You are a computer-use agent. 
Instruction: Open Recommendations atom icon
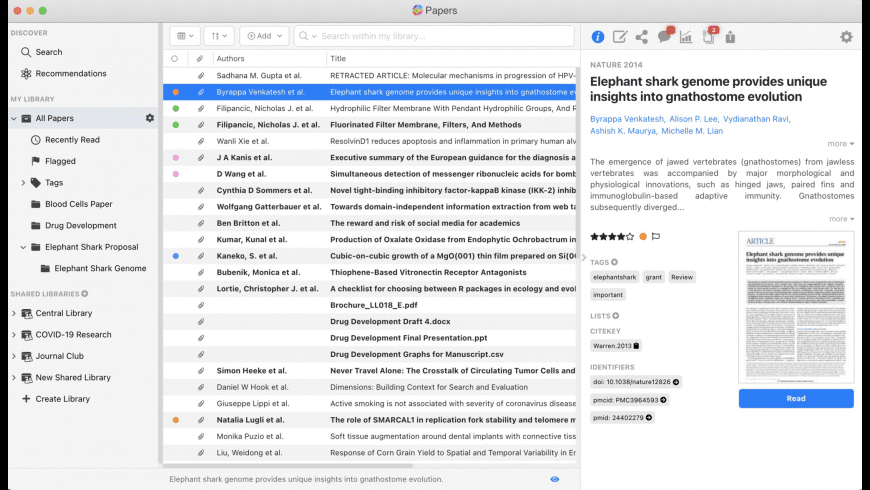coord(26,73)
